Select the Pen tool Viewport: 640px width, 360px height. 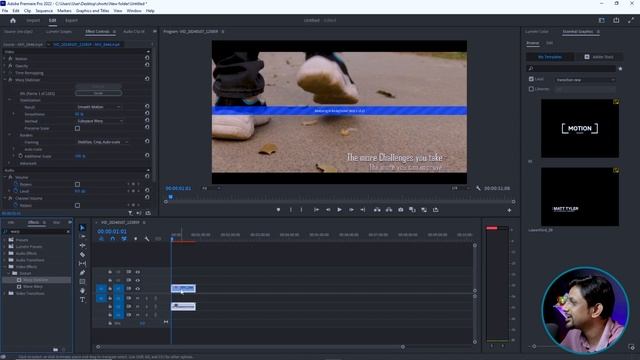82,272
